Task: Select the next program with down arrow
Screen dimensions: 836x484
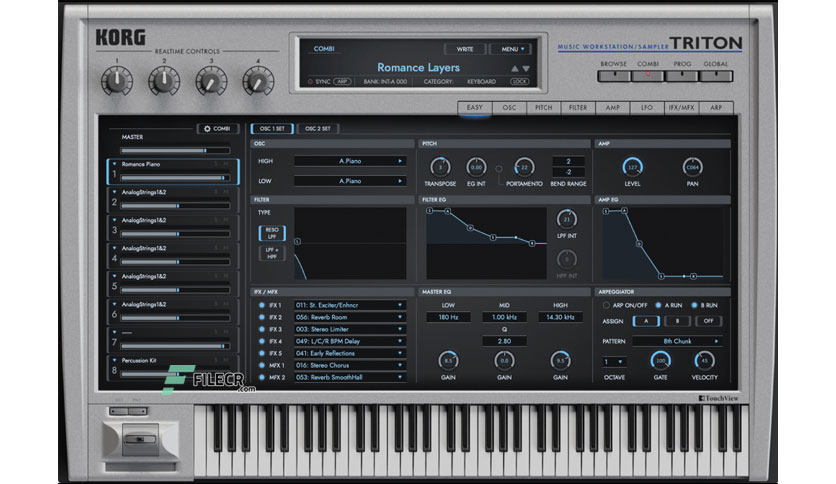Action: point(526,69)
